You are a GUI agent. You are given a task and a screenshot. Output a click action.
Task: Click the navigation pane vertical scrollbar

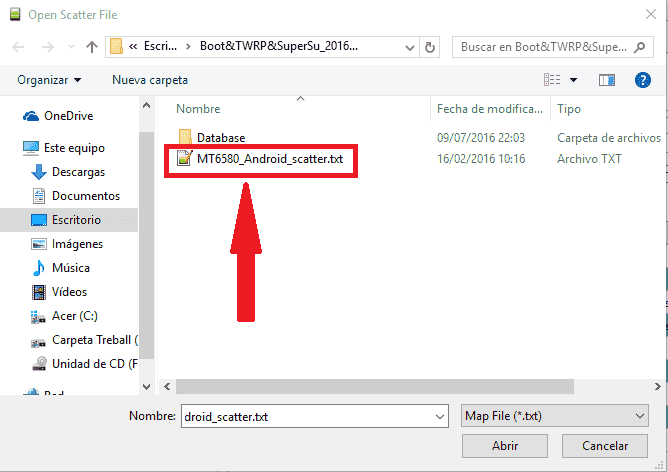tap(147, 245)
